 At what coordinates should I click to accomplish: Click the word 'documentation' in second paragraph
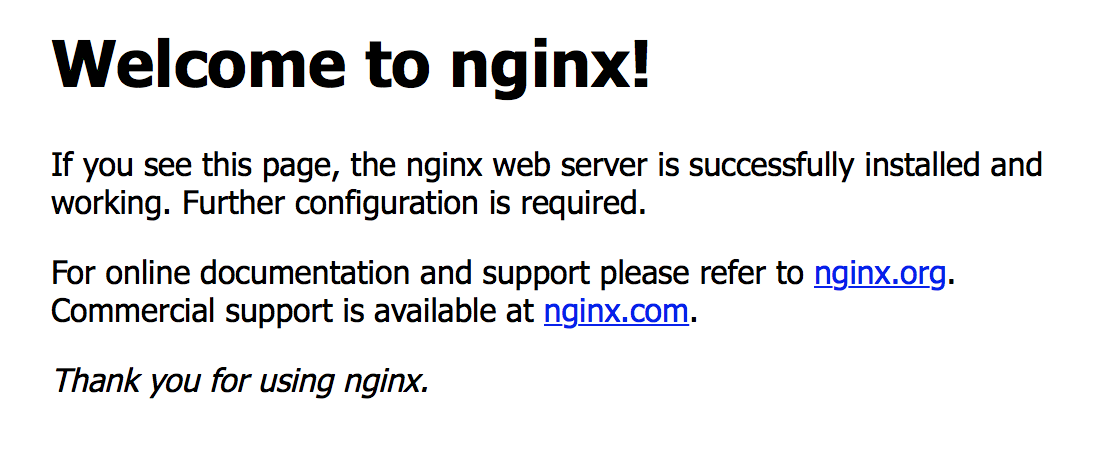(304, 273)
